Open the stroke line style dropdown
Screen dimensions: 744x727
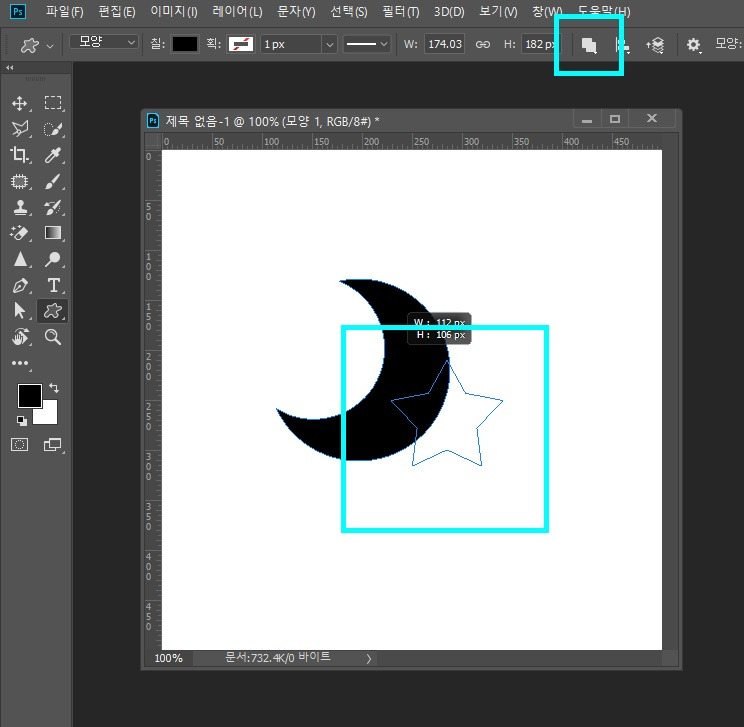pos(367,44)
